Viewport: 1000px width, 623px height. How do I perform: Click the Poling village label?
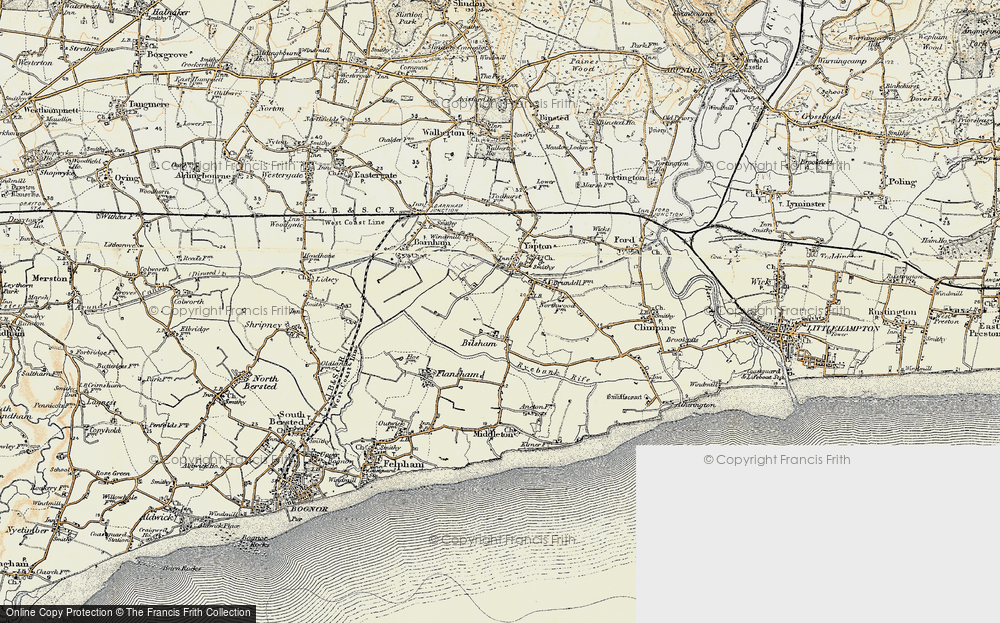pyautogui.click(x=902, y=182)
